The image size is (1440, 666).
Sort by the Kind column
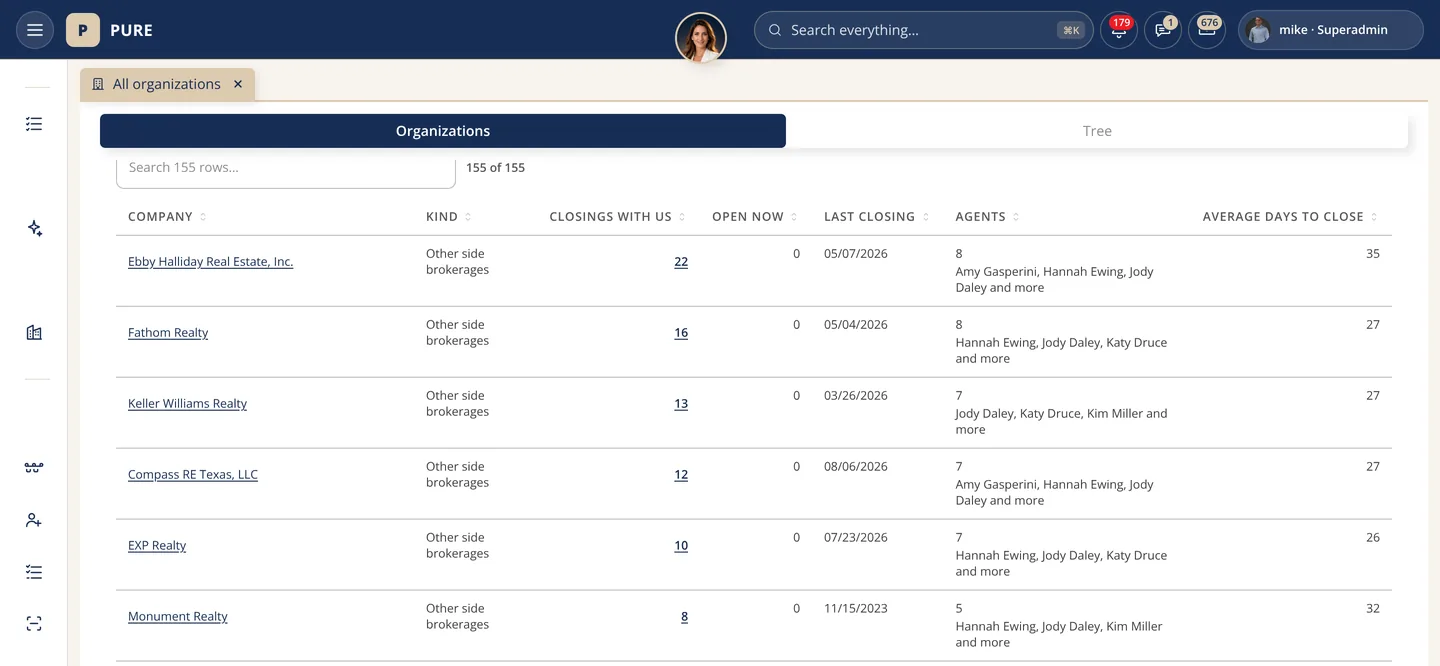click(449, 217)
